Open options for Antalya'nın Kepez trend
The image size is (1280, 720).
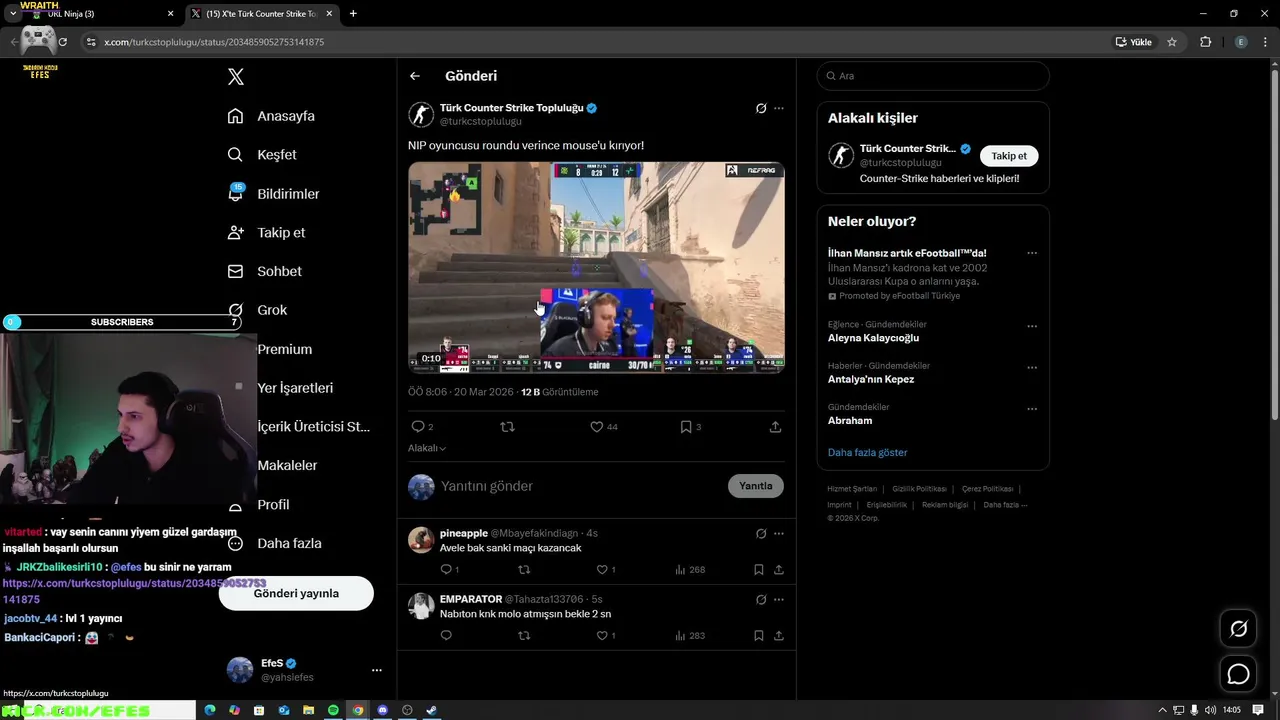1032,368
